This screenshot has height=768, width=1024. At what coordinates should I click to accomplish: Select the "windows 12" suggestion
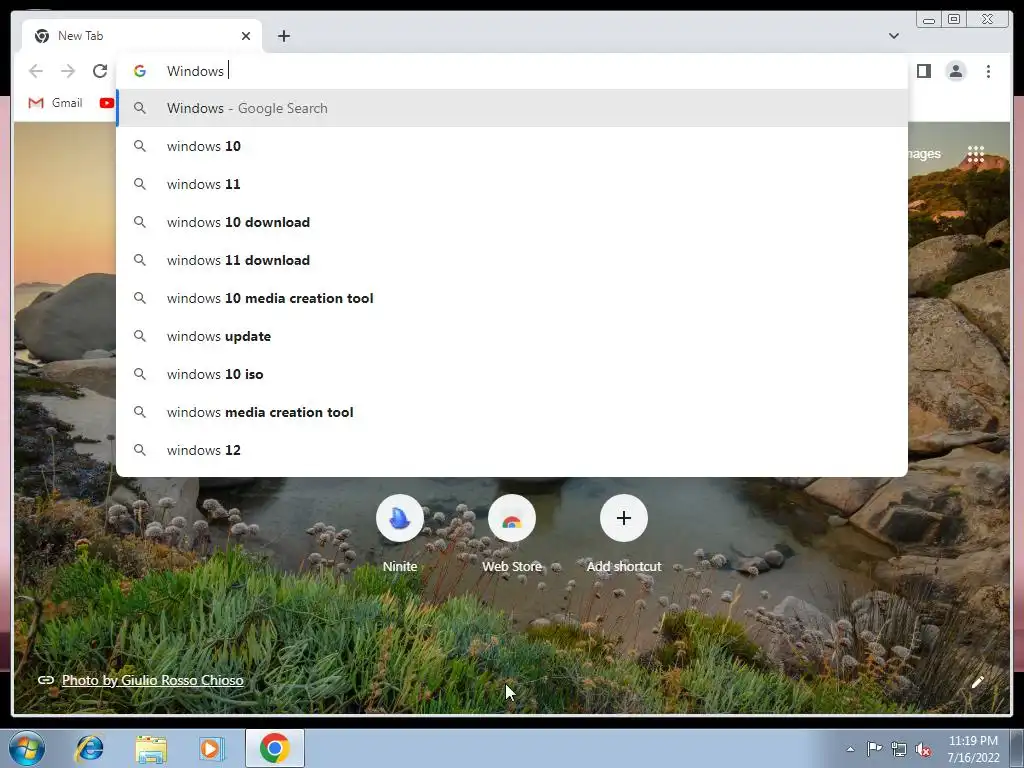tap(512, 450)
